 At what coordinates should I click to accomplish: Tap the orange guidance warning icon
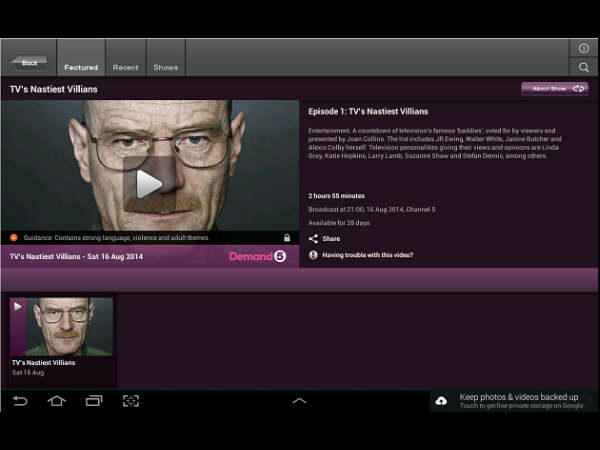(14, 238)
